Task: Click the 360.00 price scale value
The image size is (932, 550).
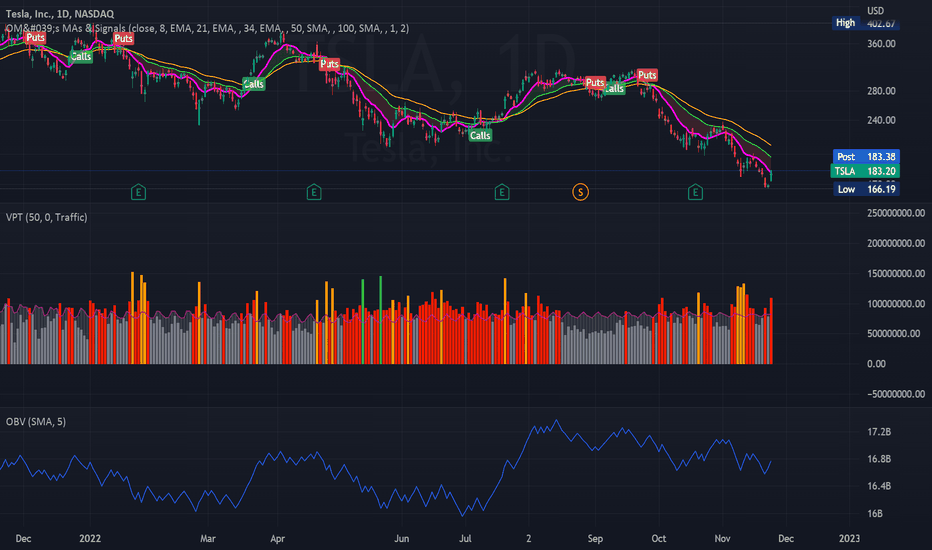Action: click(881, 44)
